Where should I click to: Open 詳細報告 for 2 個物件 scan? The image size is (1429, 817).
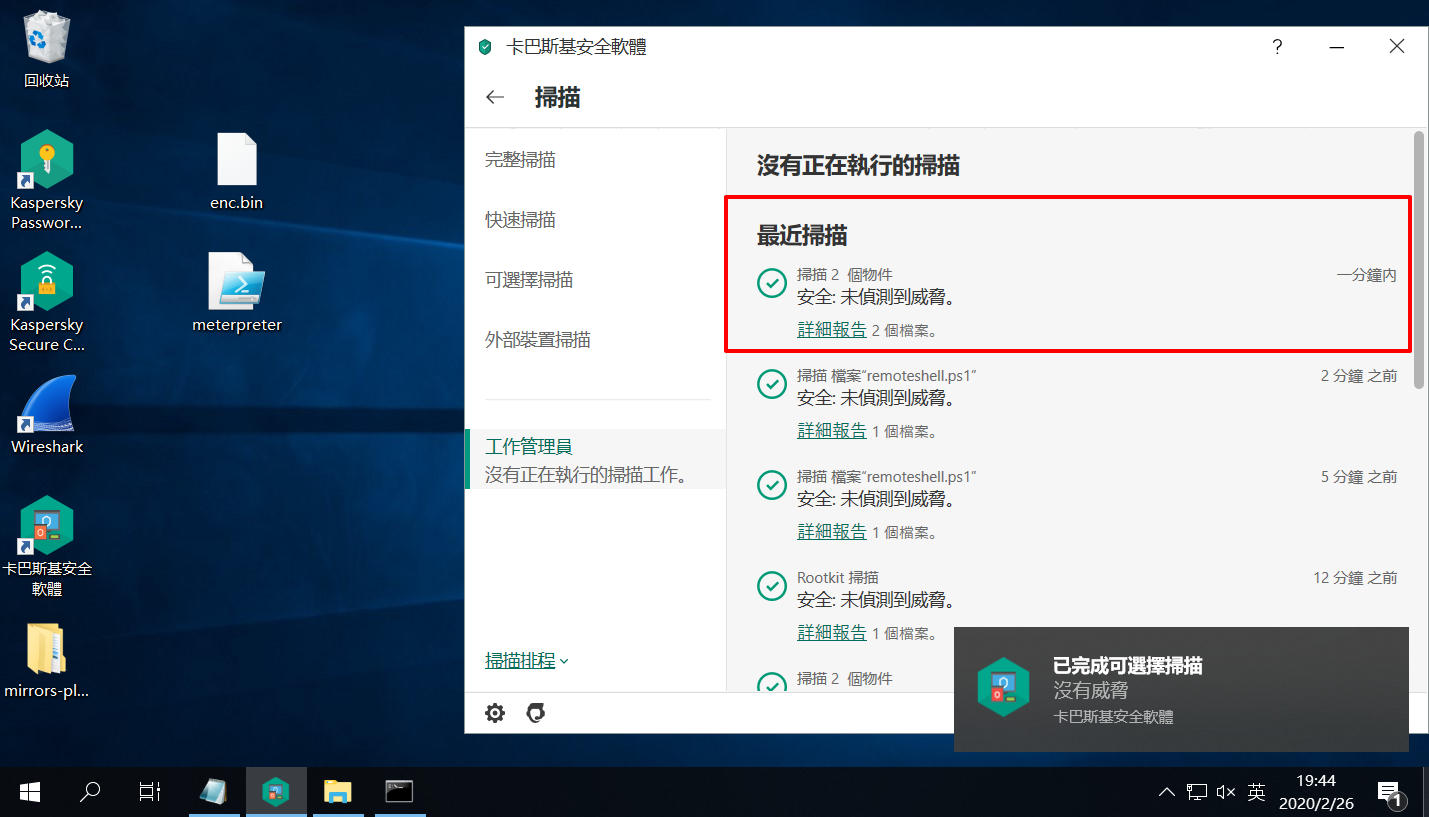[832, 330]
